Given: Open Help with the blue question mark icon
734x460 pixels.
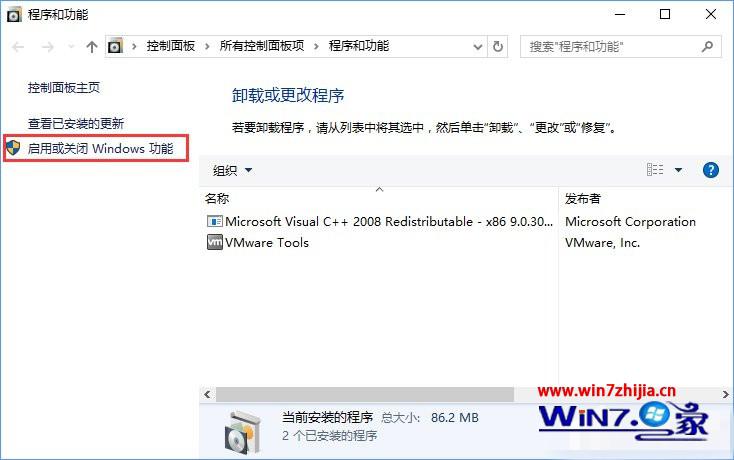Looking at the screenshot, I should [711, 170].
